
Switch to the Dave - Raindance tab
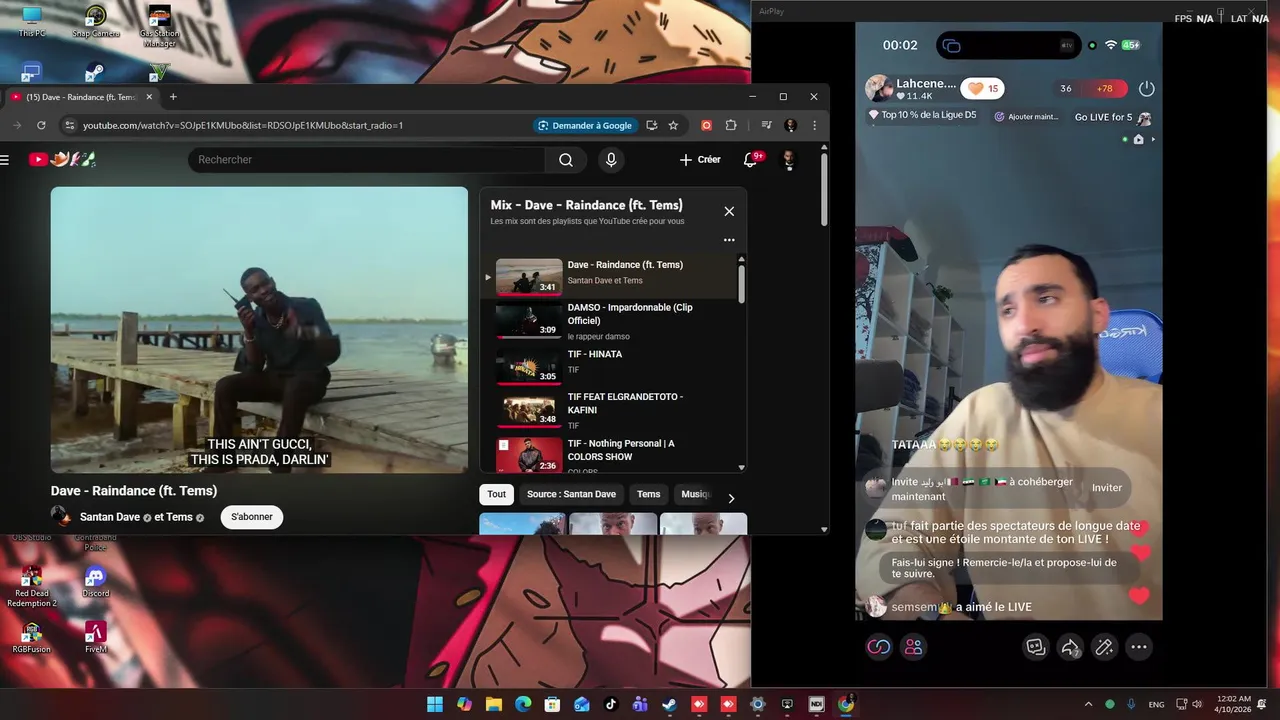[x=80, y=97]
